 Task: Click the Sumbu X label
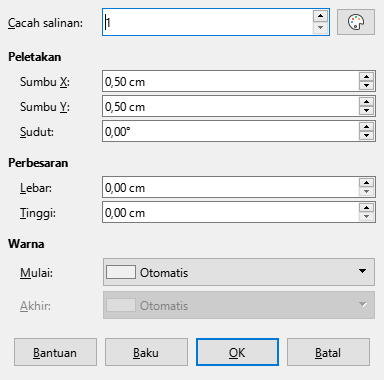[45, 82]
